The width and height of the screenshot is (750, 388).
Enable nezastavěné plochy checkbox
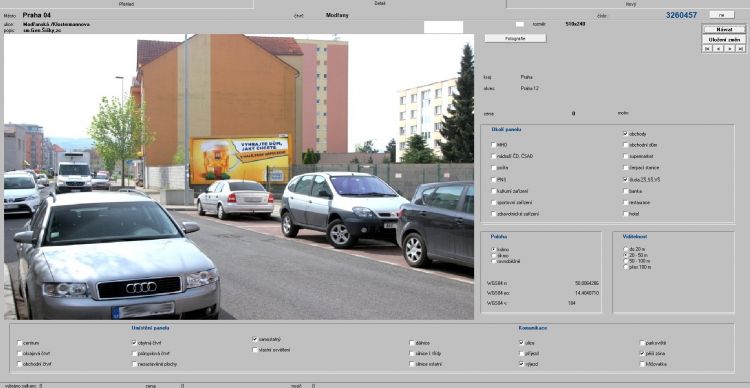pyautogui.click(x=134, y=364)
